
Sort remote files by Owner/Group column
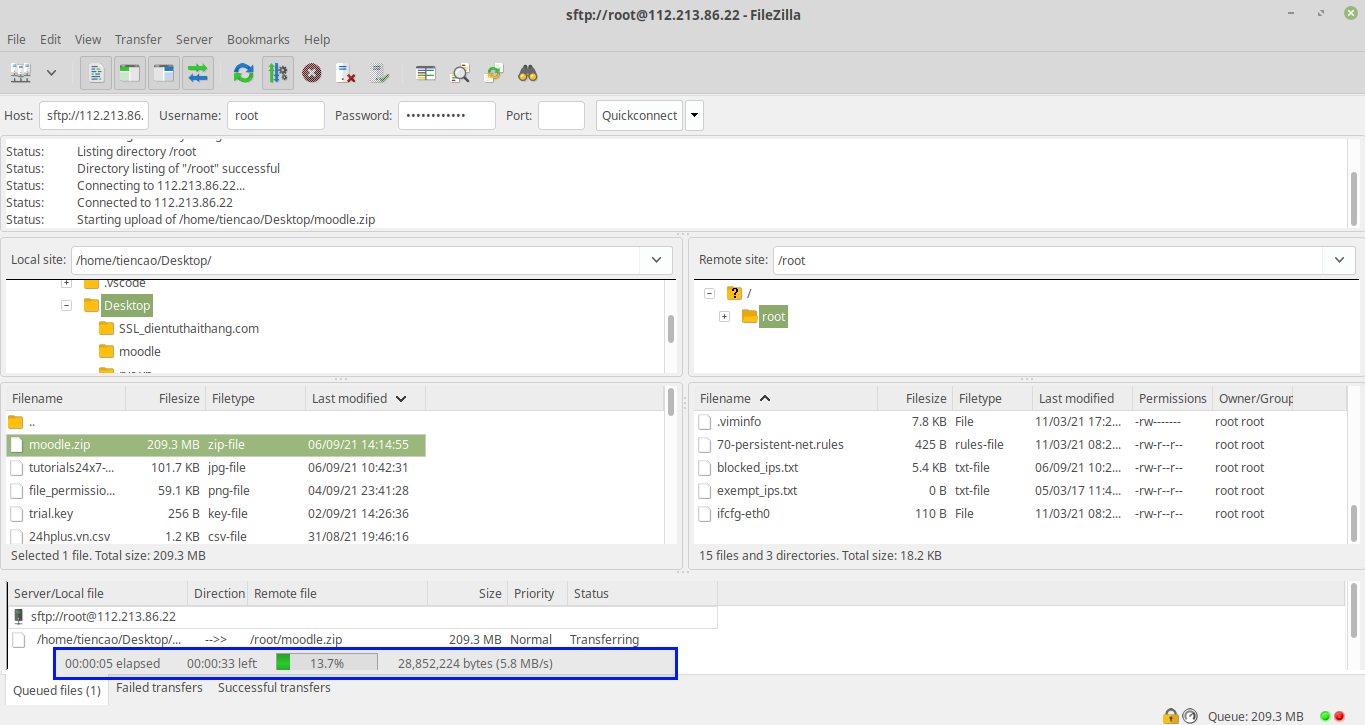pyautogui.click(x=1253, y=398)
